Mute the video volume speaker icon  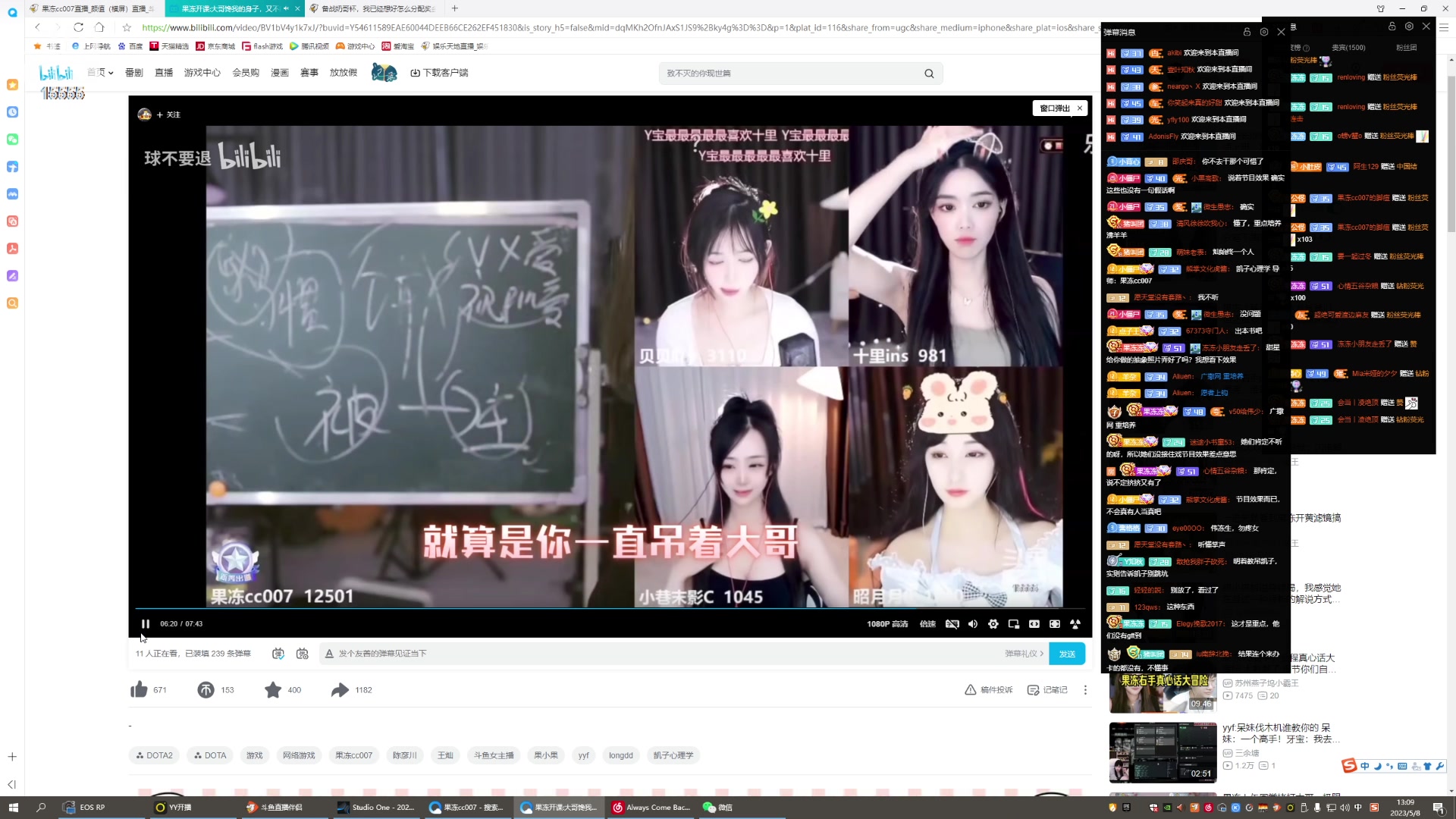pyautogui.click(x=973, y=624)
